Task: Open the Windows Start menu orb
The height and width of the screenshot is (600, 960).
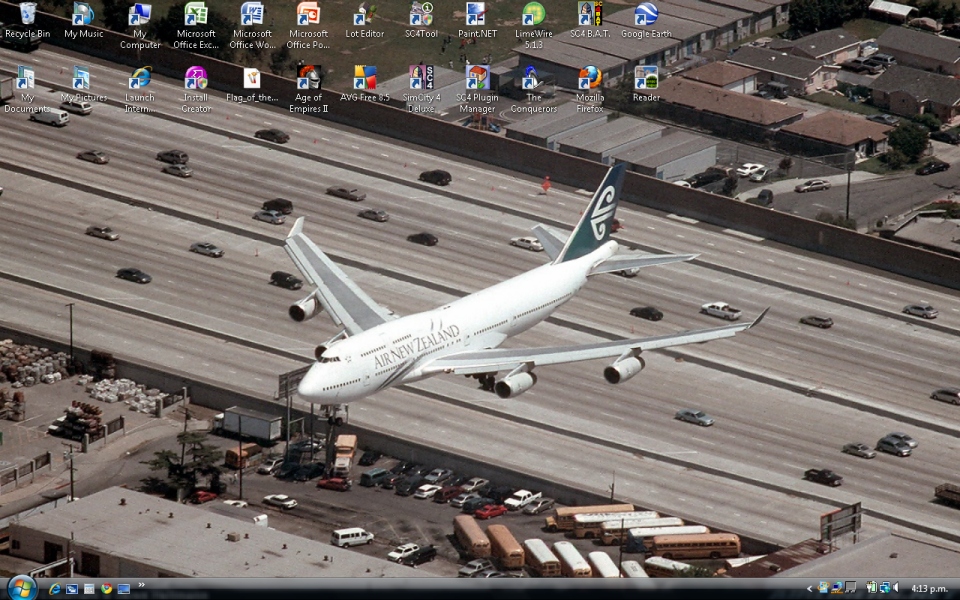Action: (21, 588)
